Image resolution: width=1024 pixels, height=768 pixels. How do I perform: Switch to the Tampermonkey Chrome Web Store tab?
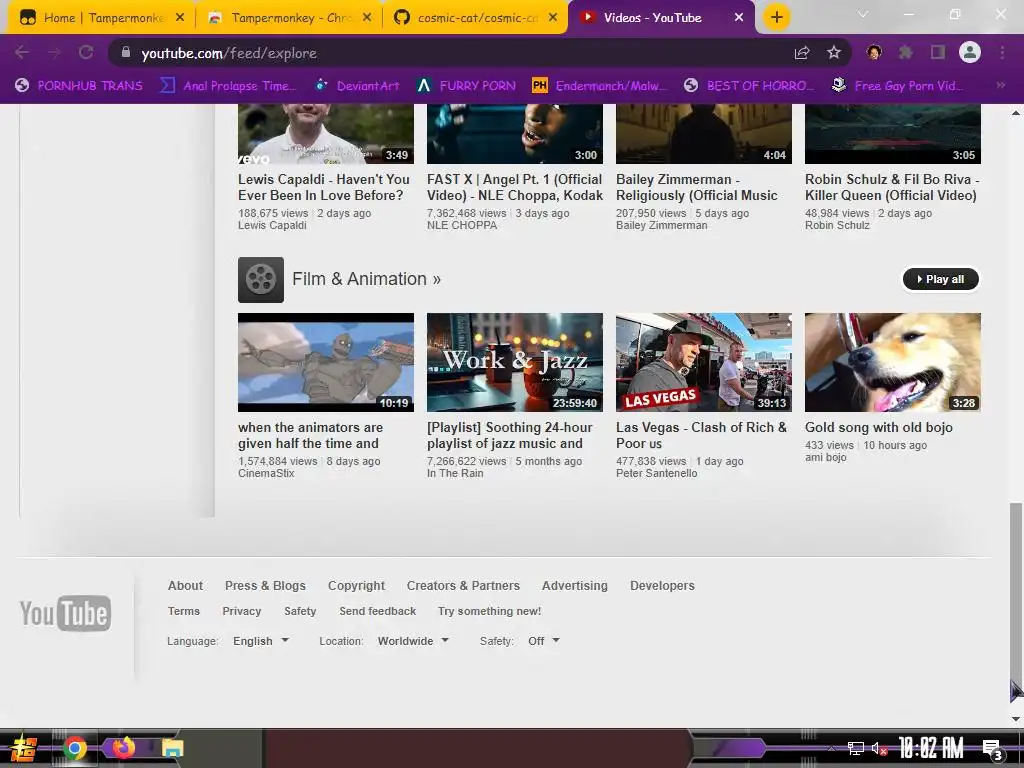tap(289, 18)
